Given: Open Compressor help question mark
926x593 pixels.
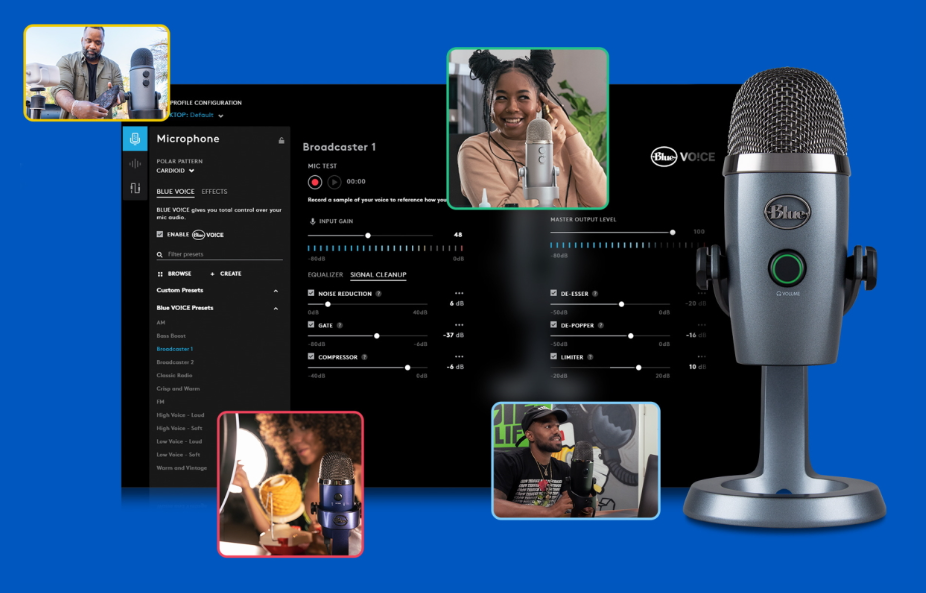Looking at the screenshot, I should [x=364, y=357].
